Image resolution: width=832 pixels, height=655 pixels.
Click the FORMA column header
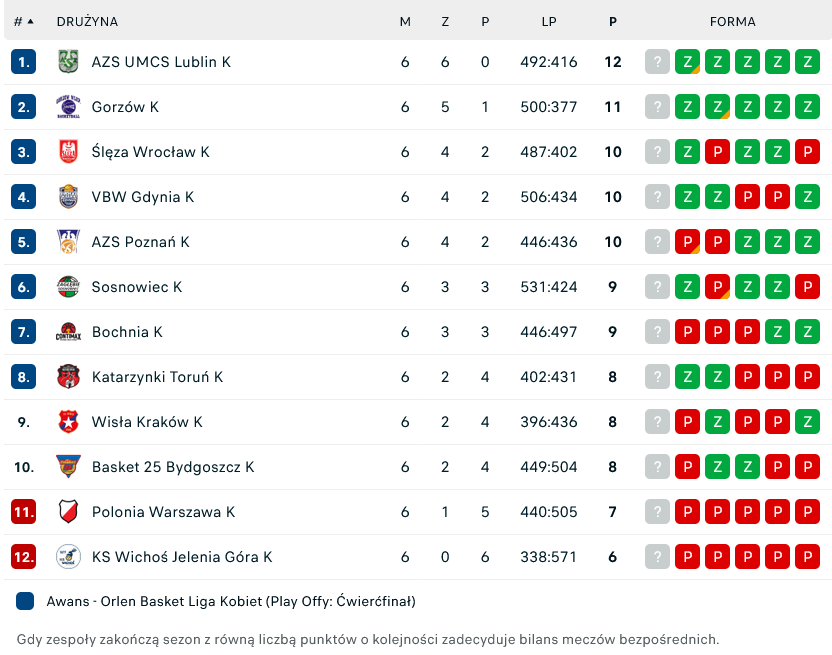pos(732,21)
